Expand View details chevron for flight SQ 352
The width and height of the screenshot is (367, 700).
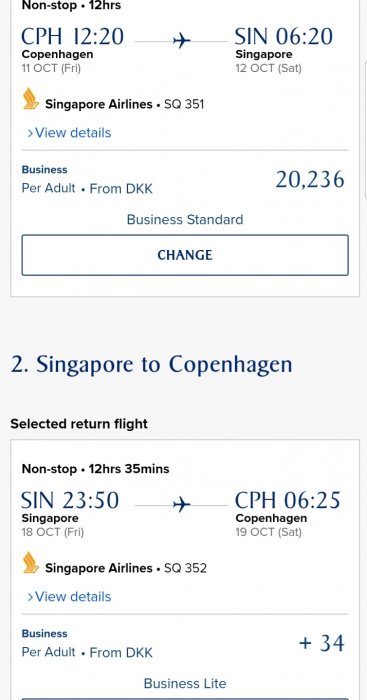pos(30,597)
